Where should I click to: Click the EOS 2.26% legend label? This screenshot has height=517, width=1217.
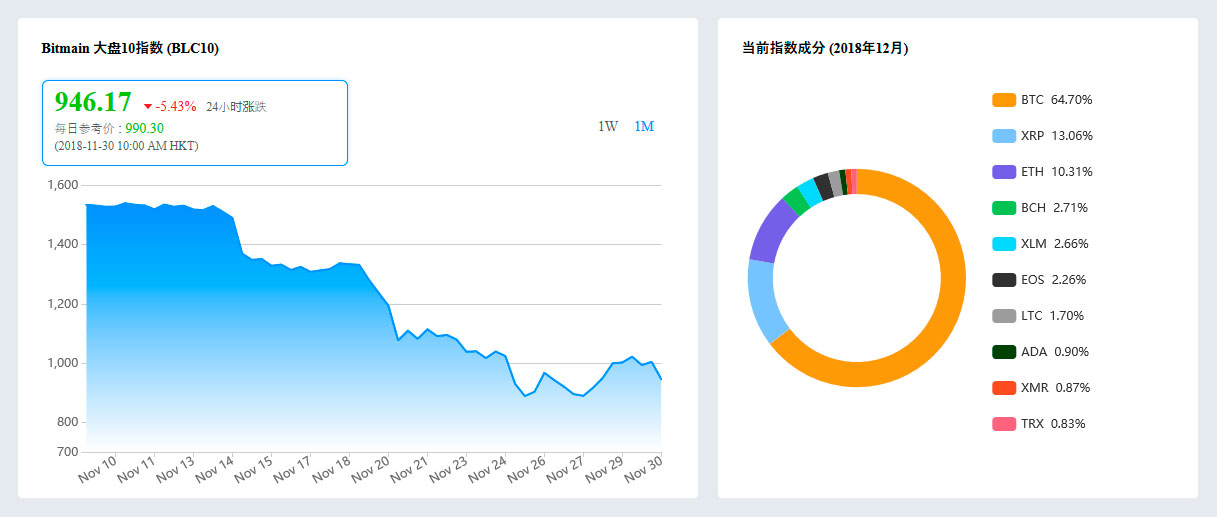1054,280
